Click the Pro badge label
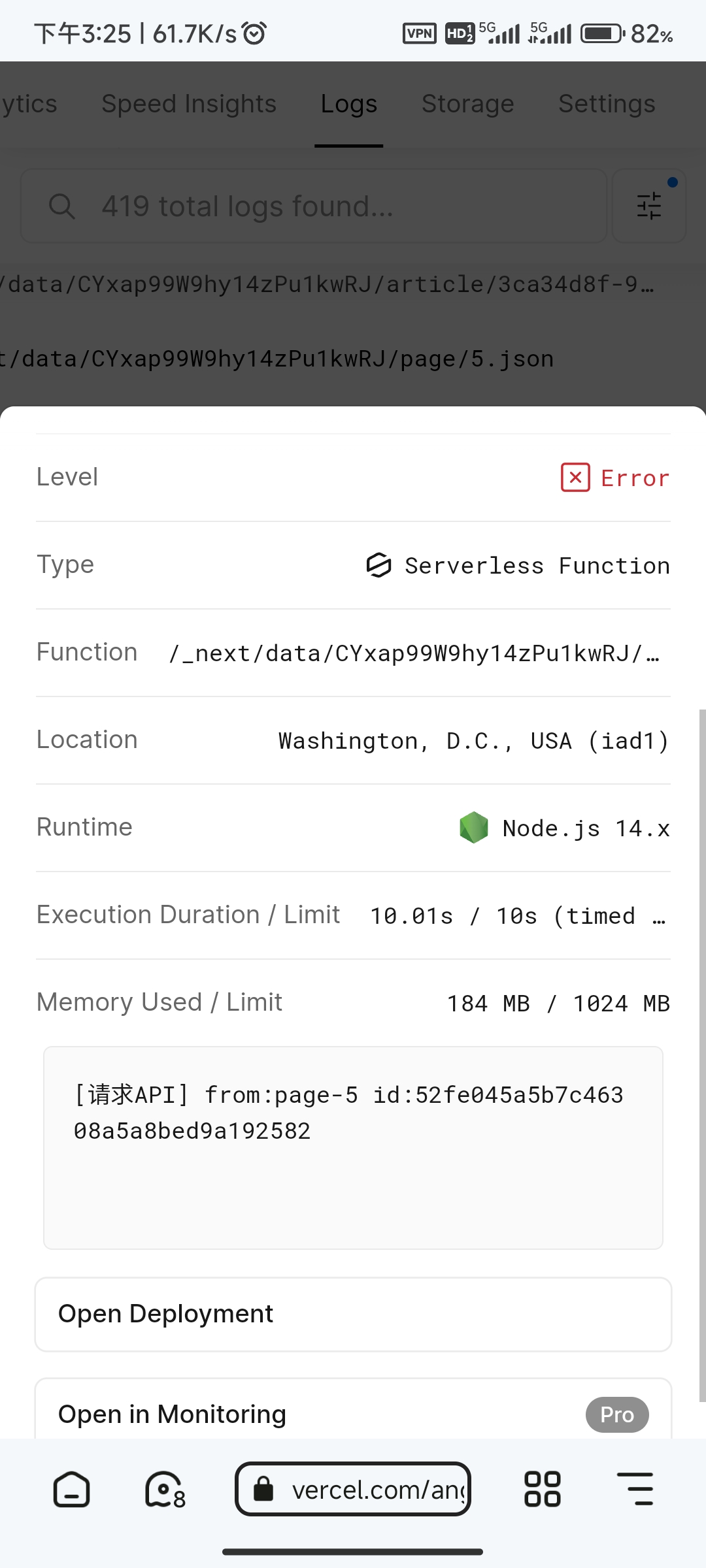Screen dimensions: 706x1568 pos(616,1414)
